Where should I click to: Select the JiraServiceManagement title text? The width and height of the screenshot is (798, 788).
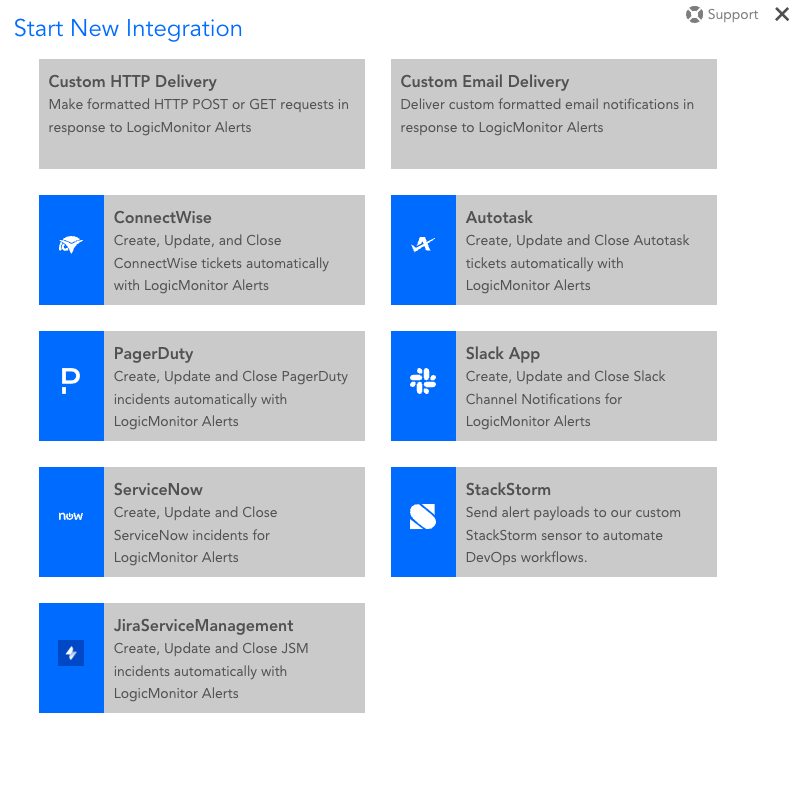(x=204, y=625)
